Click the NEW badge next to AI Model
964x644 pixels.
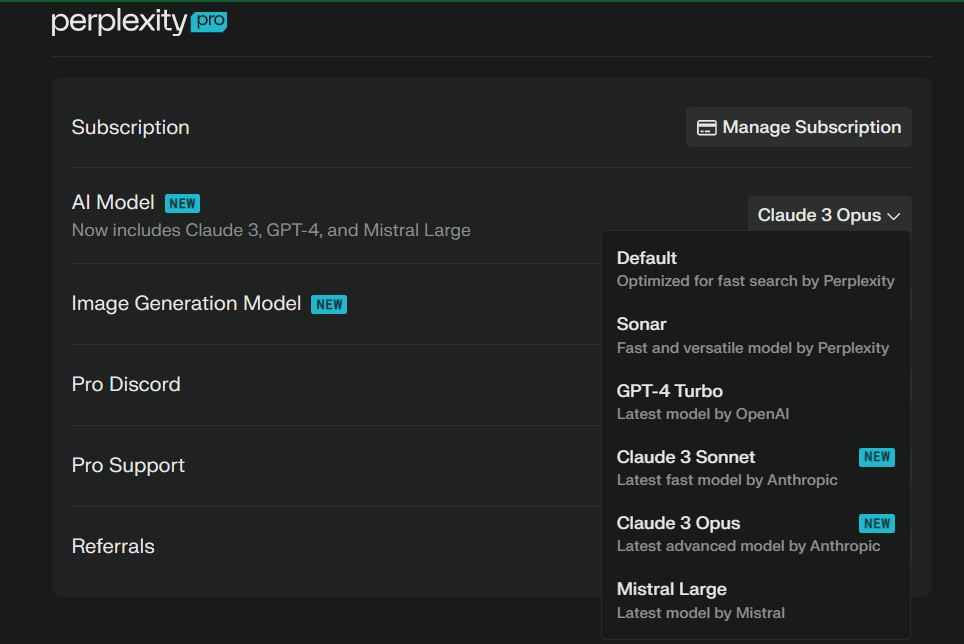pos(182,203)
